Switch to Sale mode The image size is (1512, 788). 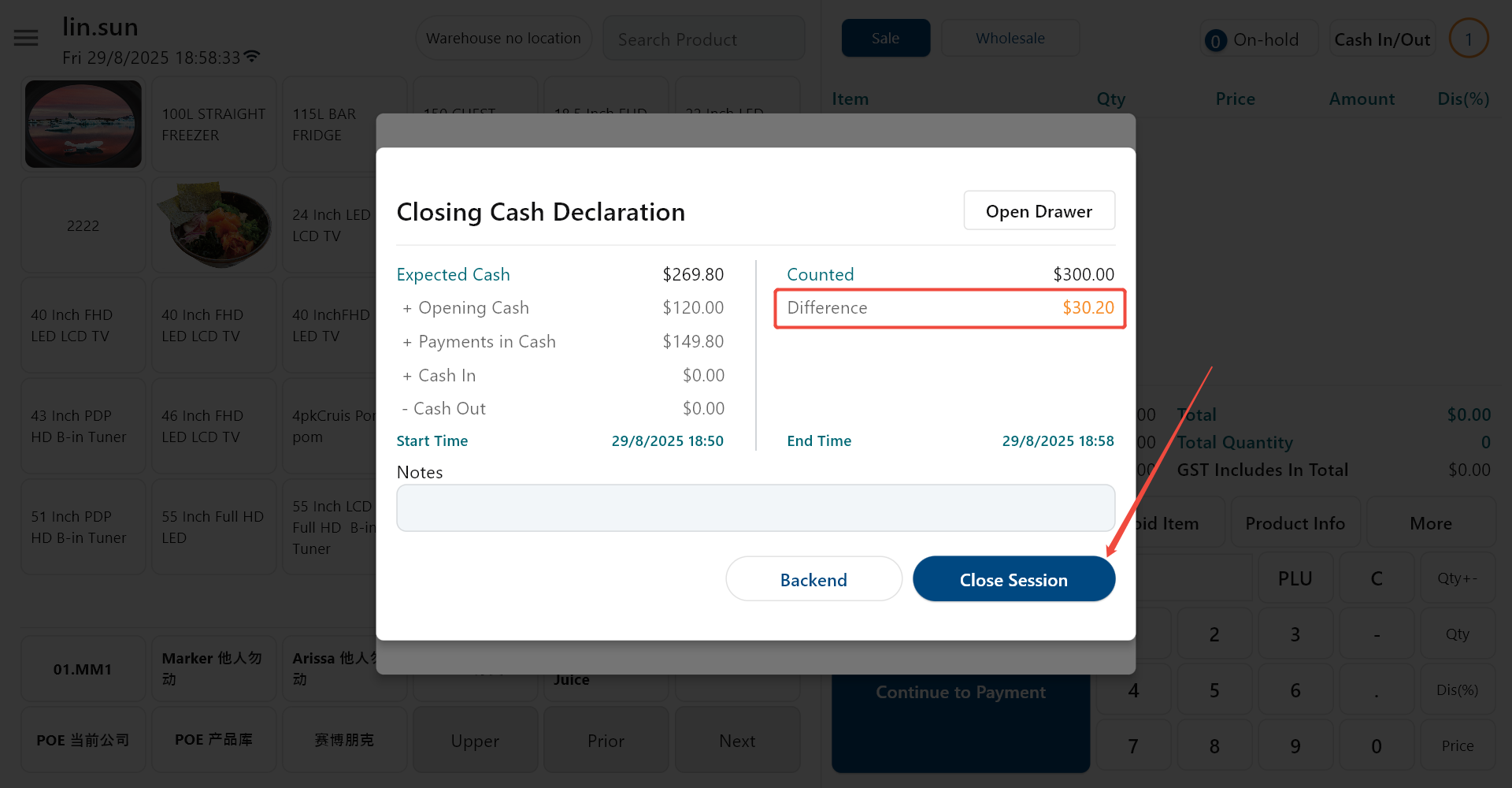pyautogui.click(x=886, y=38)
